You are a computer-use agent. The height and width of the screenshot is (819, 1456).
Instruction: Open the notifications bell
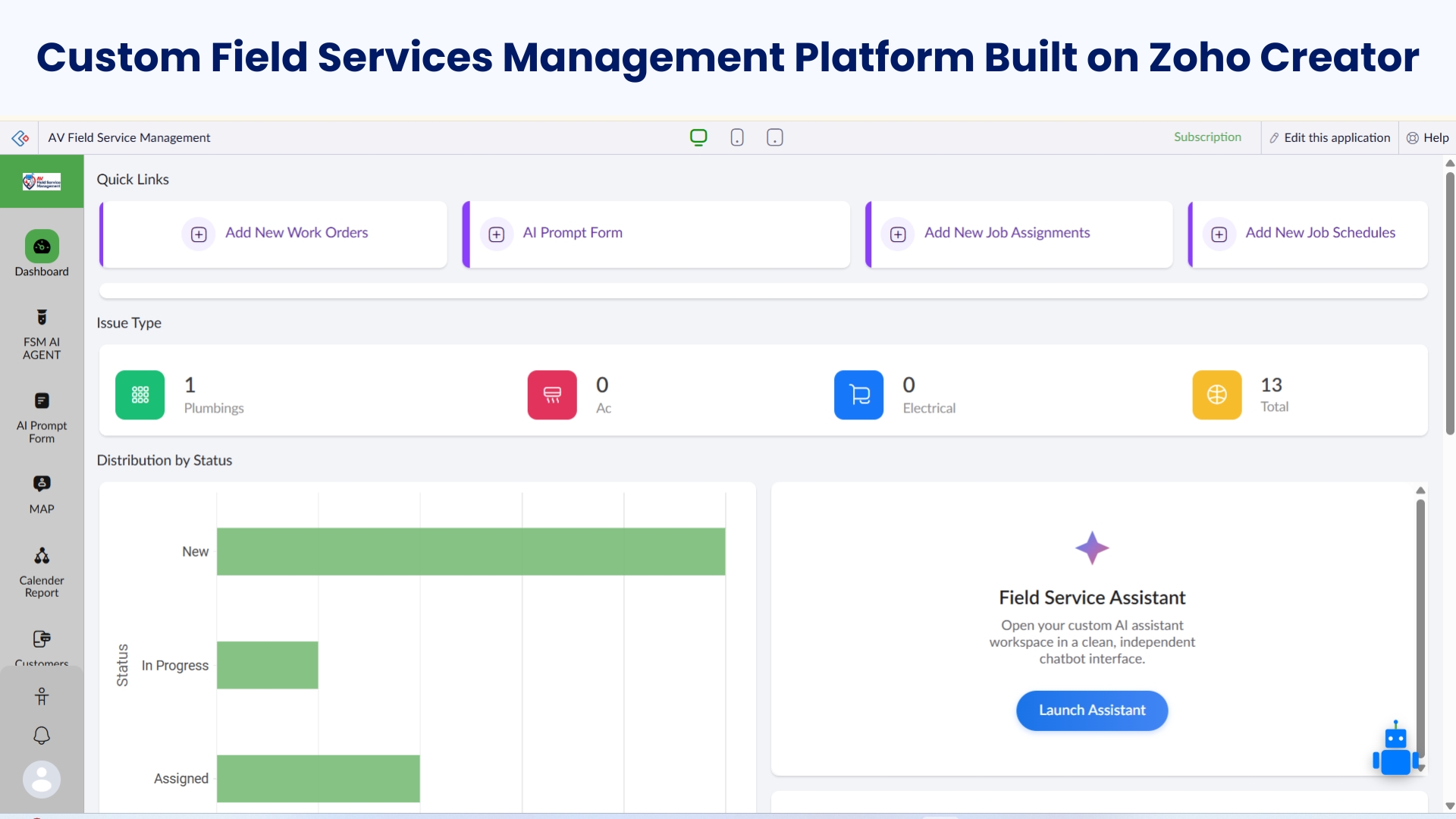tap(42, 736)
